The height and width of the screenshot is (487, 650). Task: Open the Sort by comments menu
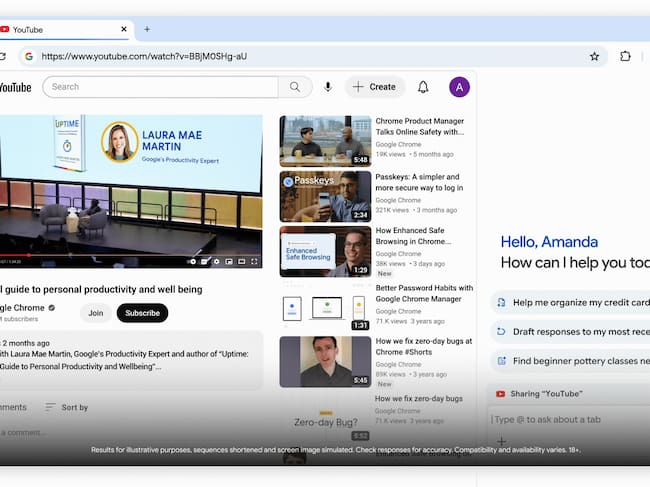(66, 407)
